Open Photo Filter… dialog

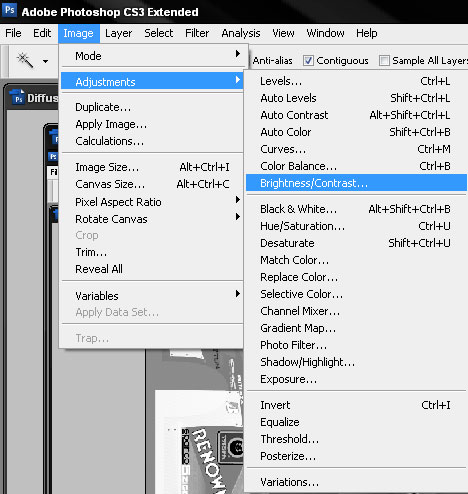(x=356, y=345)
